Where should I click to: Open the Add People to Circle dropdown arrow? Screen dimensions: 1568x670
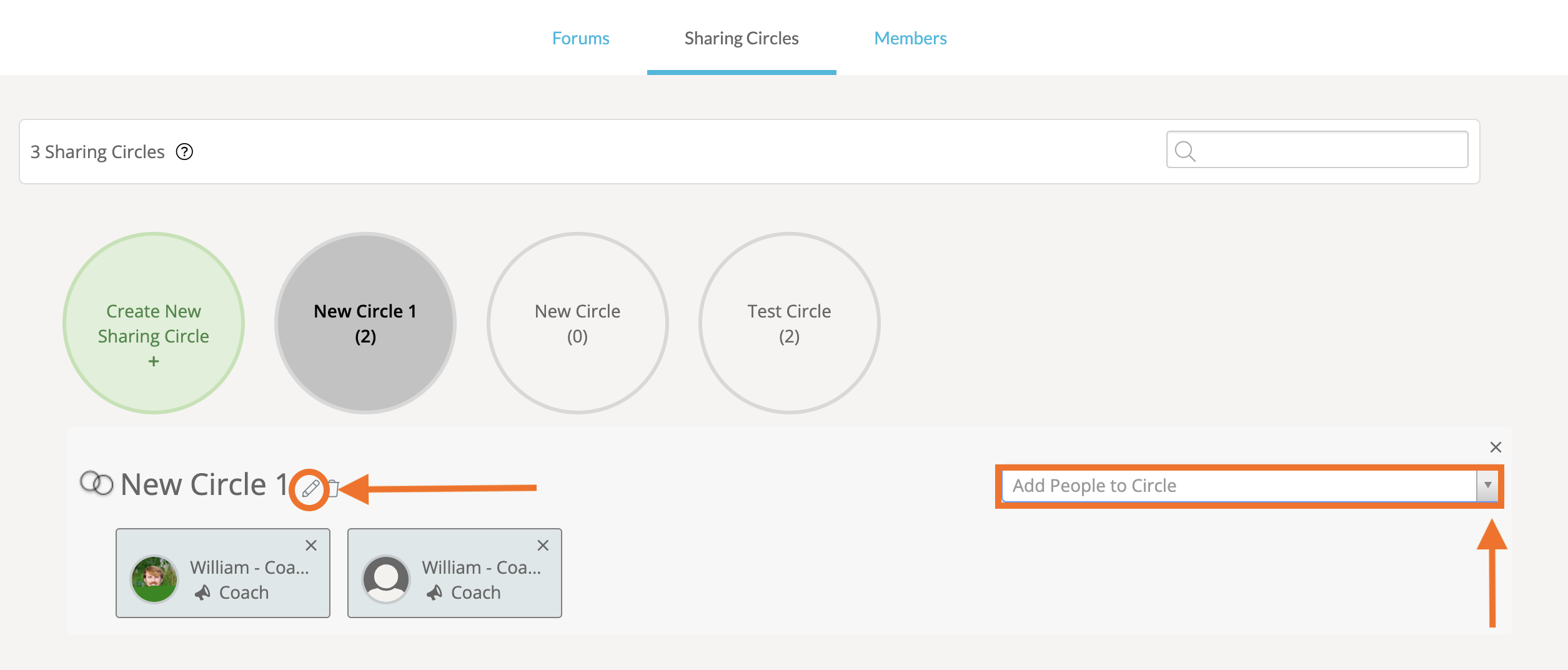tap(1487, 486)
